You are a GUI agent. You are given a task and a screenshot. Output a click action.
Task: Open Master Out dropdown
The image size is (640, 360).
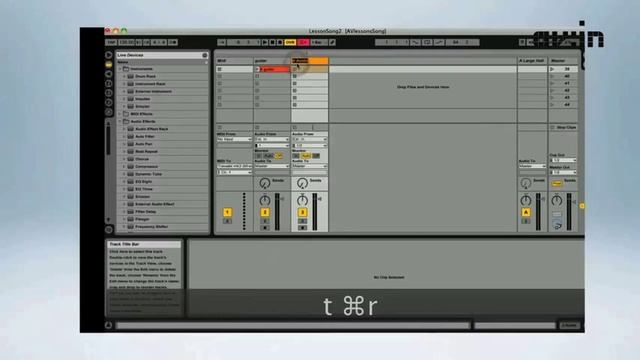click(563, 172)
